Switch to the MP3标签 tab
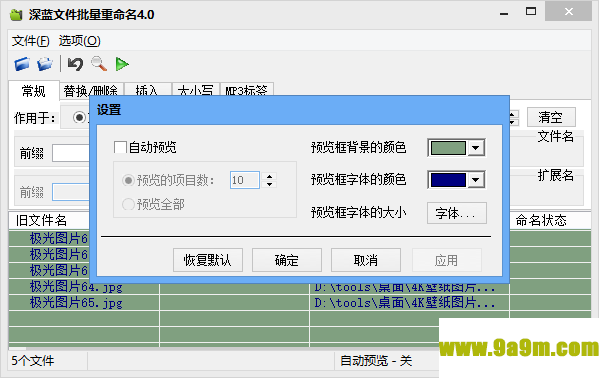 pos(246,90)
